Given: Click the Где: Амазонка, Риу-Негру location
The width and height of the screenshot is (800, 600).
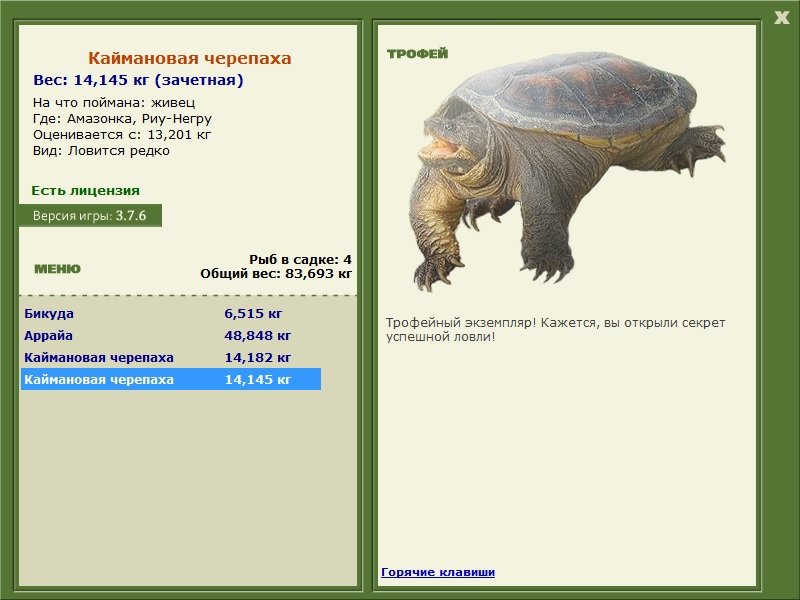Looking at the screenshot, I should pos(122,119).
